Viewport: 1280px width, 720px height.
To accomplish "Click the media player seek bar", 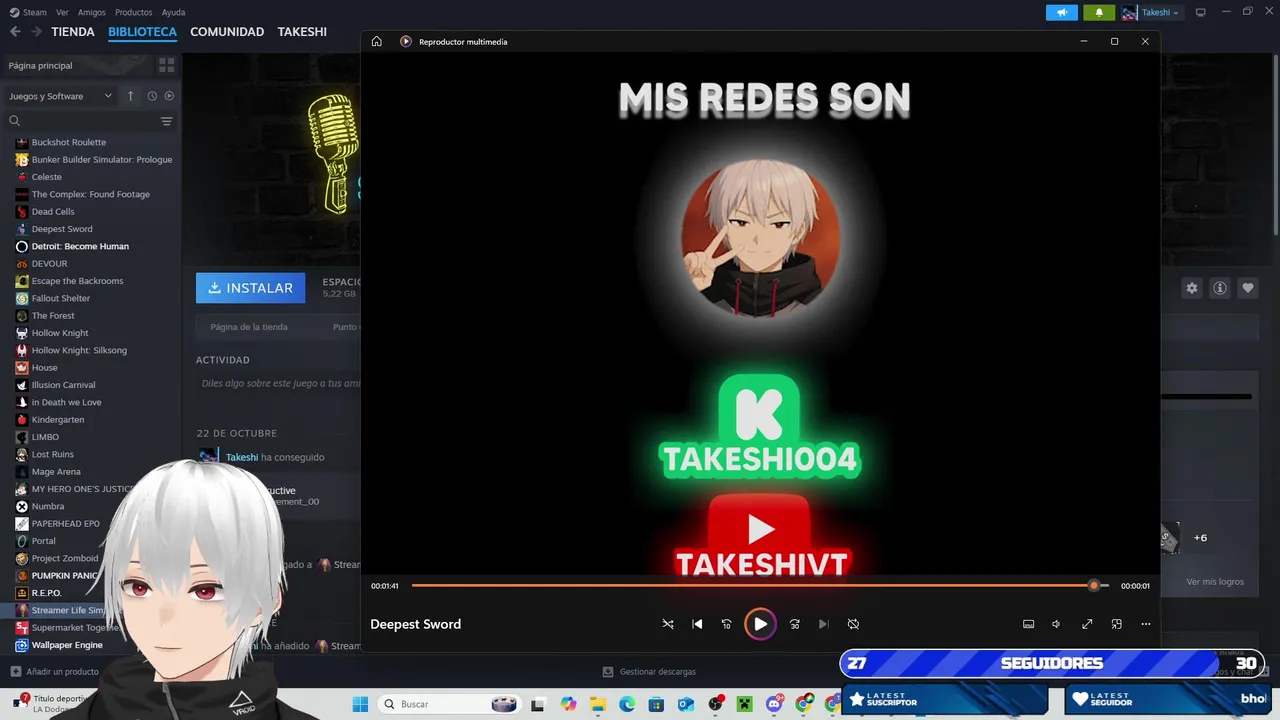I will pos(760,585).
